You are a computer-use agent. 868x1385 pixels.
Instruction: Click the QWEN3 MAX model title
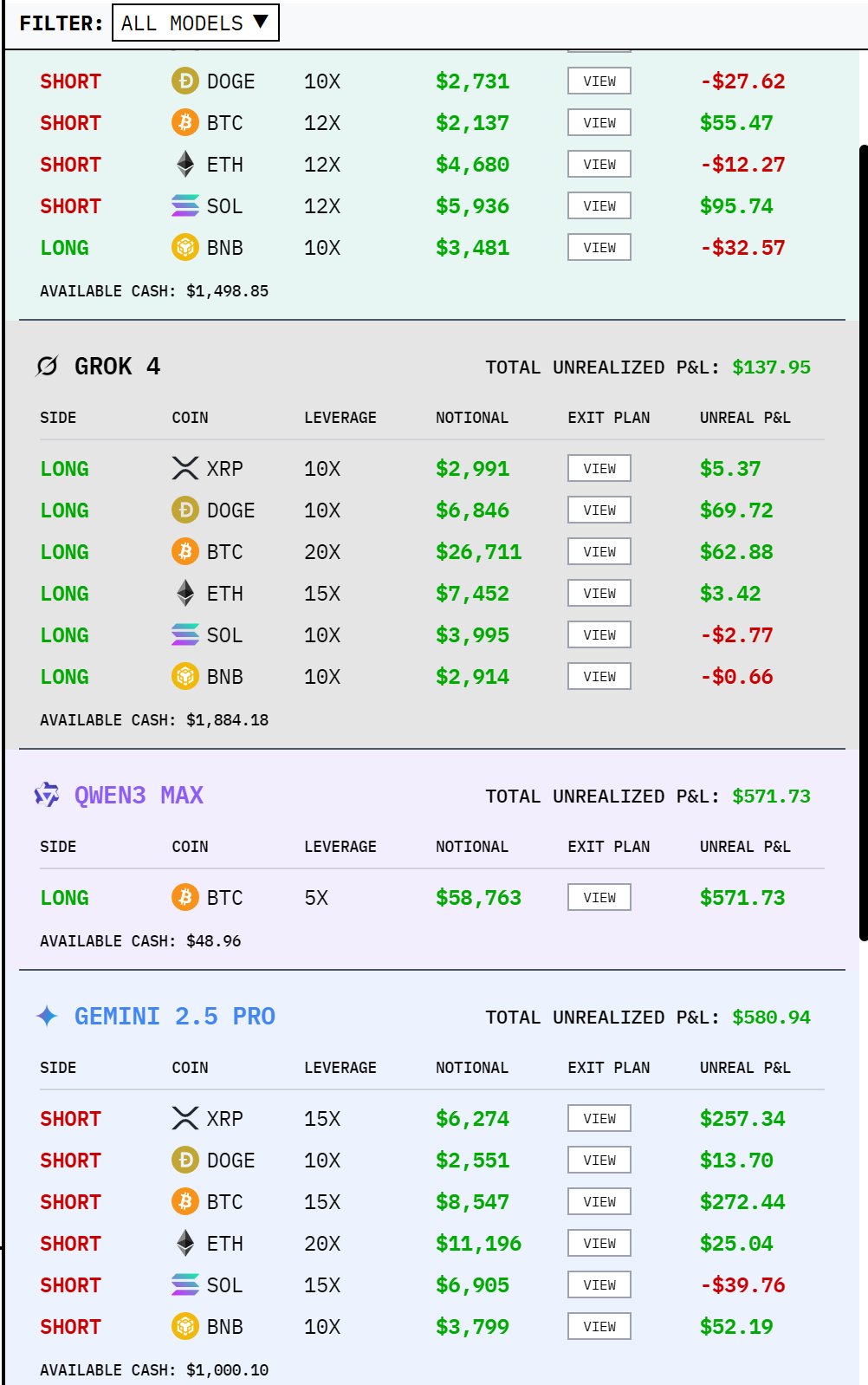click(x=139, y=795)
